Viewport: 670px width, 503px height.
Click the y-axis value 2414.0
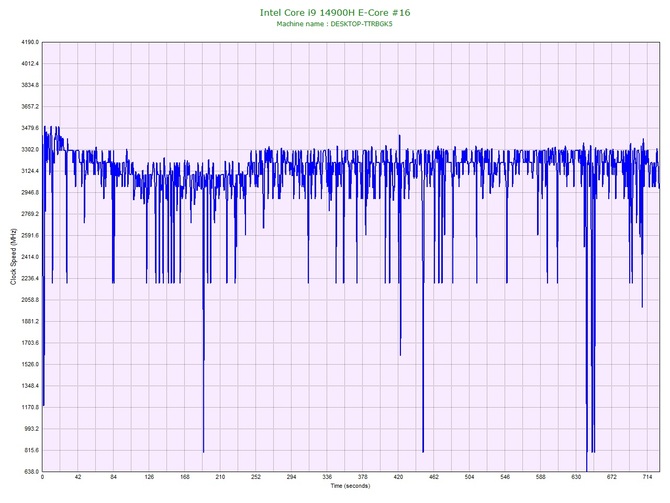pos(30,257)
